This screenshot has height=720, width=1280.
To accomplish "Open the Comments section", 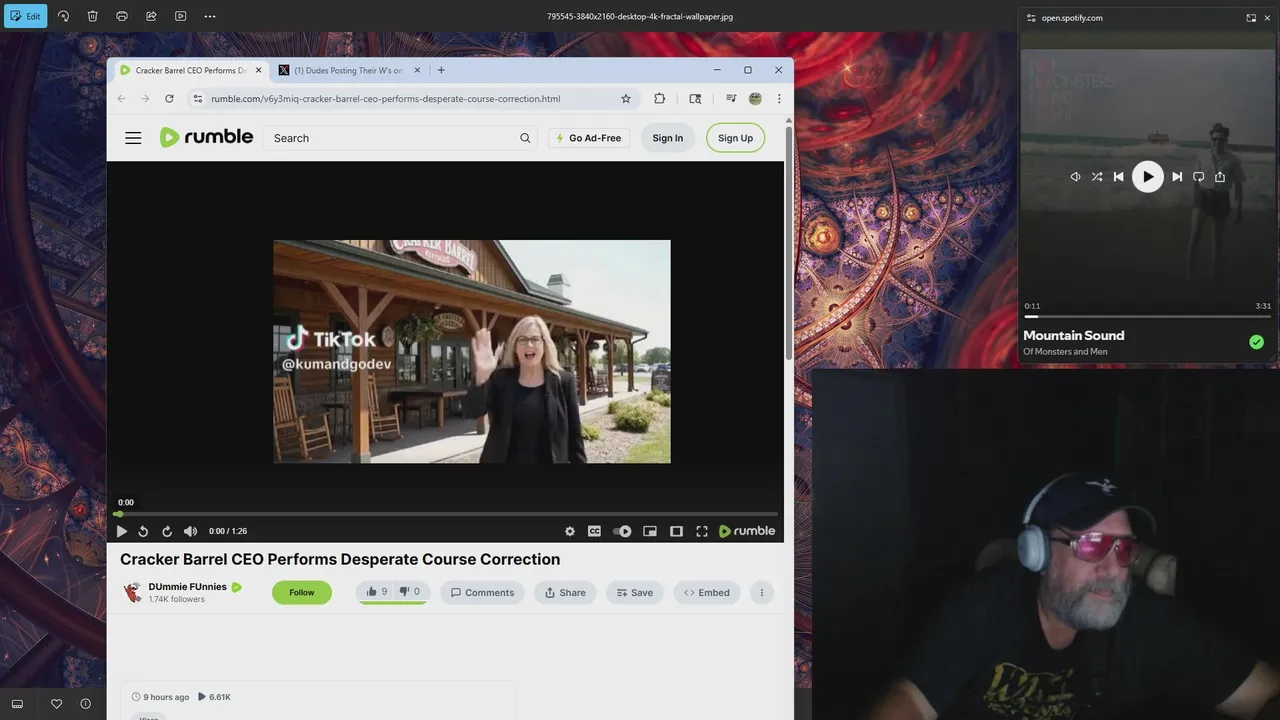I will (x=482, y=592).
